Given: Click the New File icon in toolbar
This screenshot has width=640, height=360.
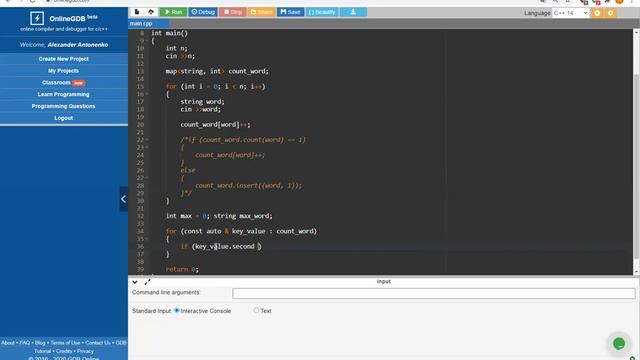Looking at the screenshot, I should (137, 12).
